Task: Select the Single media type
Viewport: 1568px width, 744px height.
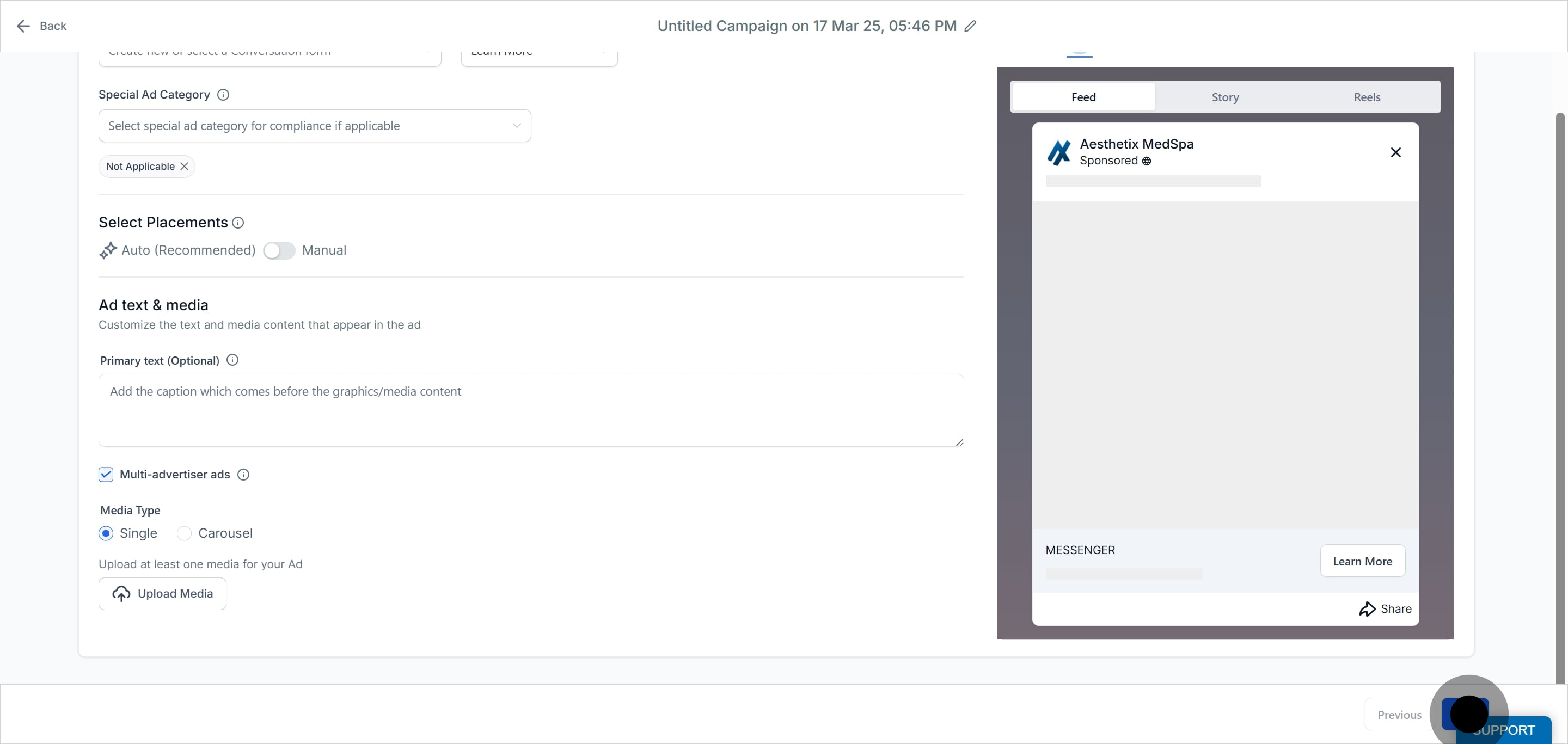Action: tap(106, 533)
